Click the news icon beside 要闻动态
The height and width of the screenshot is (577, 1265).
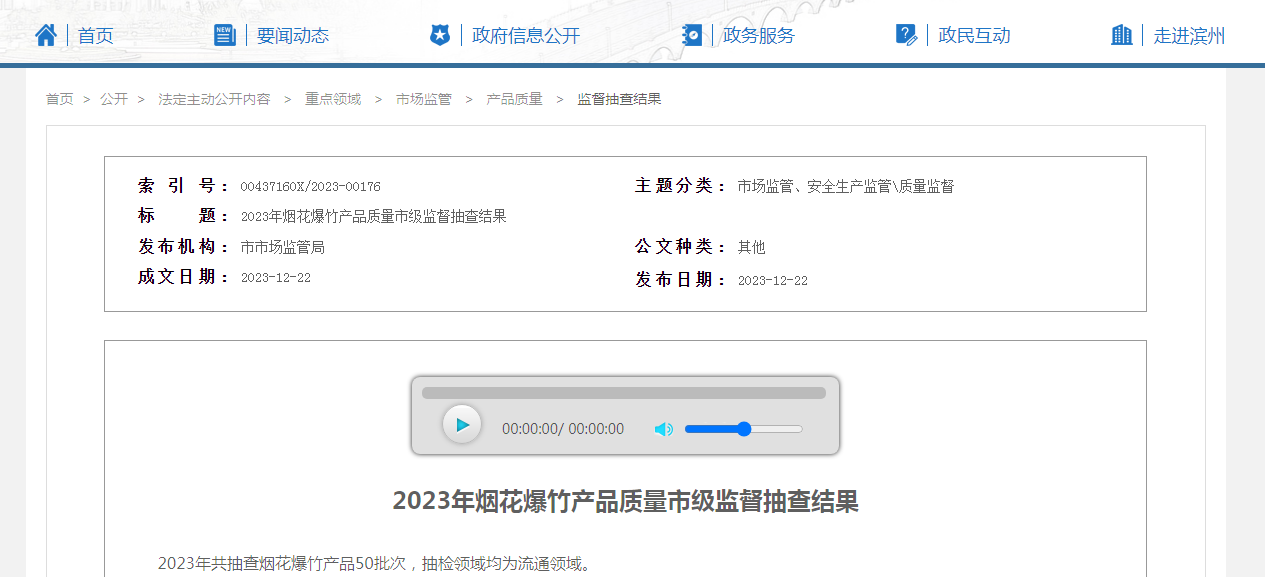pos(225,35)
